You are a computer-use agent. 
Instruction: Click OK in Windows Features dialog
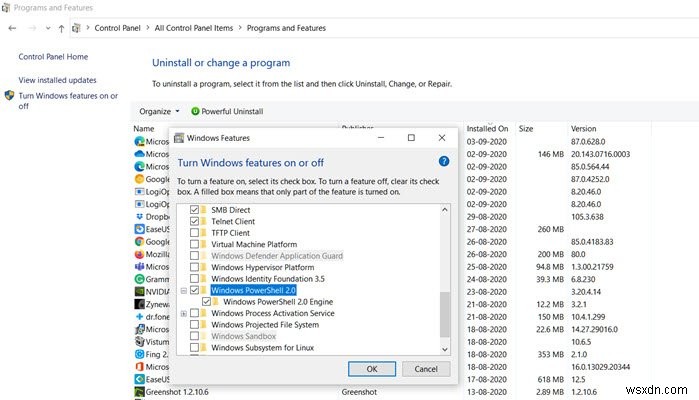pyautogui.click(x=372, y=369)
